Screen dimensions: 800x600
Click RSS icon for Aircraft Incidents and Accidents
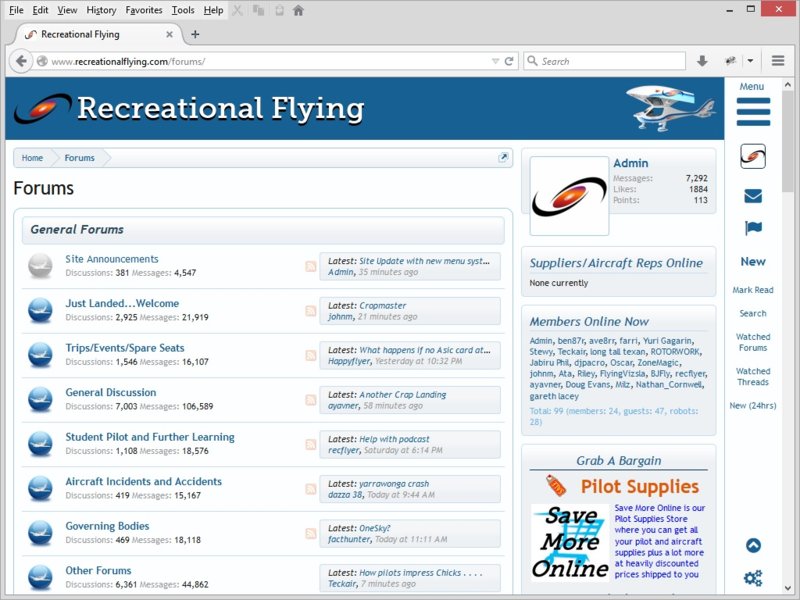click(x=311, y=489)
